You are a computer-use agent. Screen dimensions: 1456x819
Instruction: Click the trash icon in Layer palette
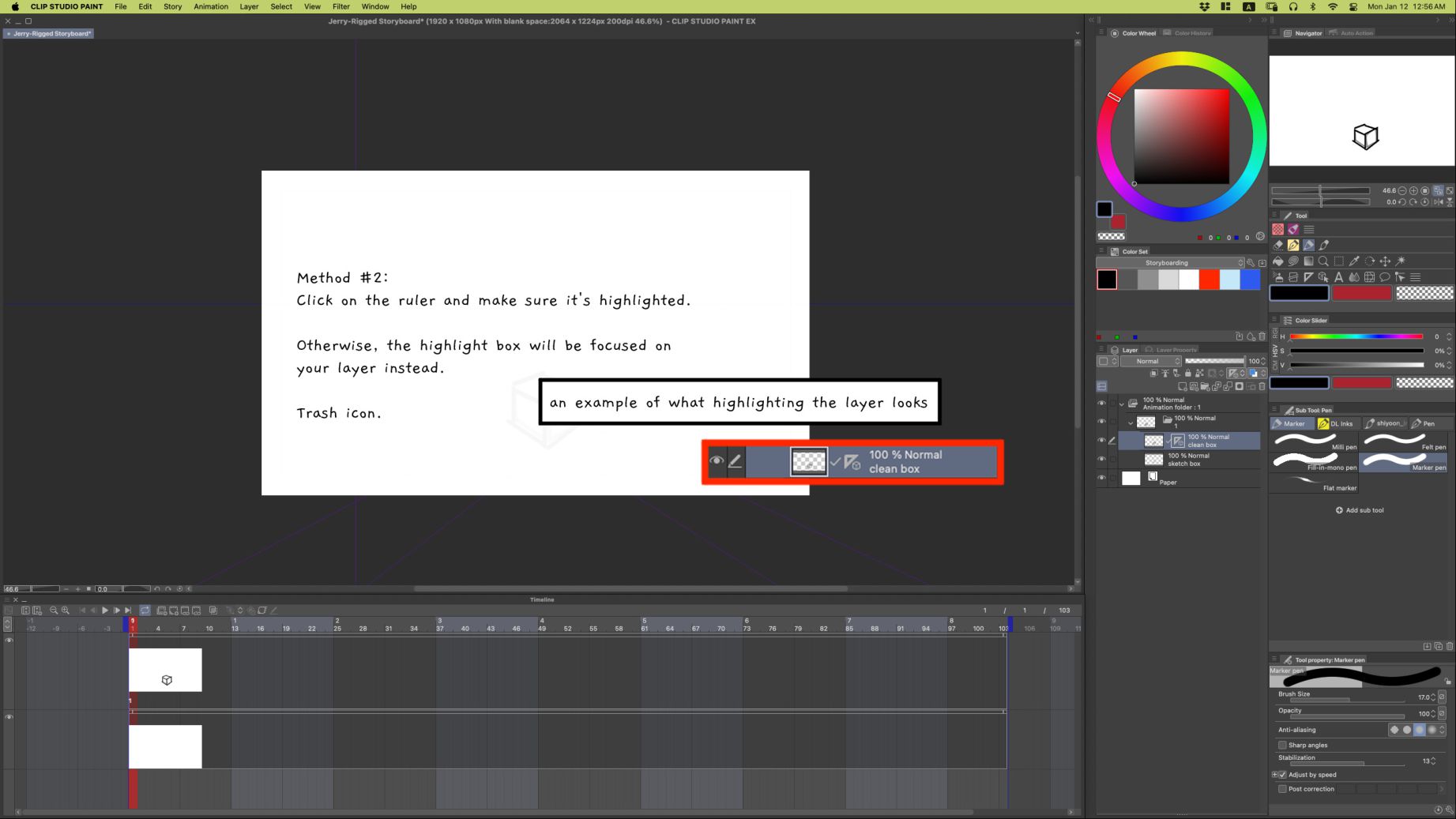pos(1262,386)
